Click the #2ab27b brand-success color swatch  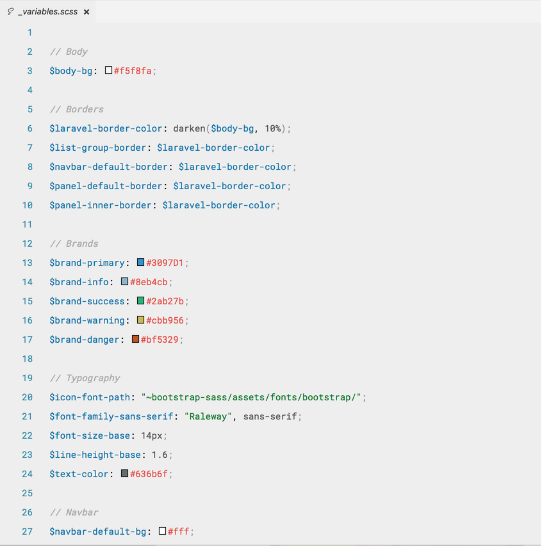(140, 301)
